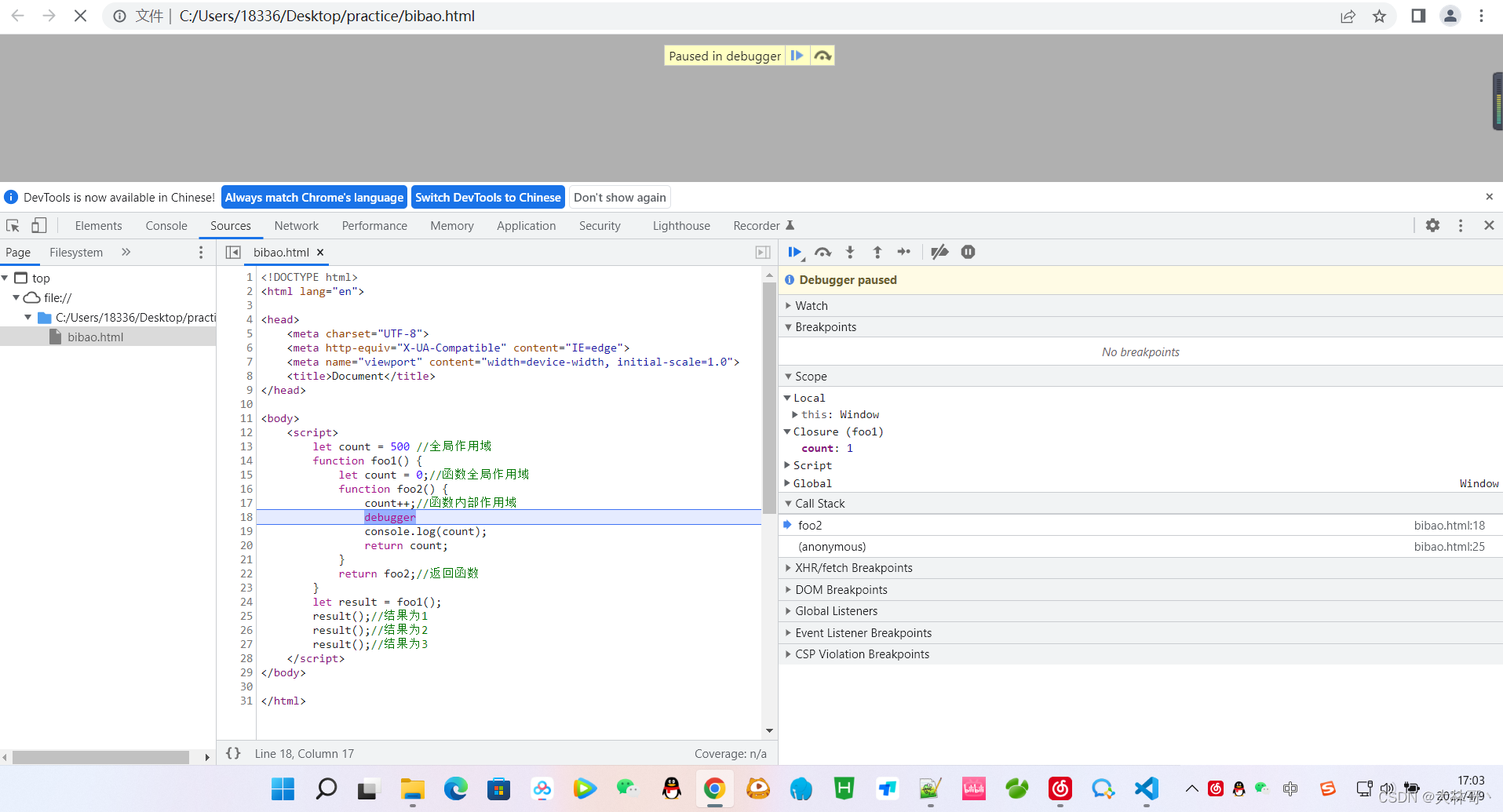This screenshot has height=812, width=1503.
Task: Click Always match Chrome's language
Action: [314, 198]
